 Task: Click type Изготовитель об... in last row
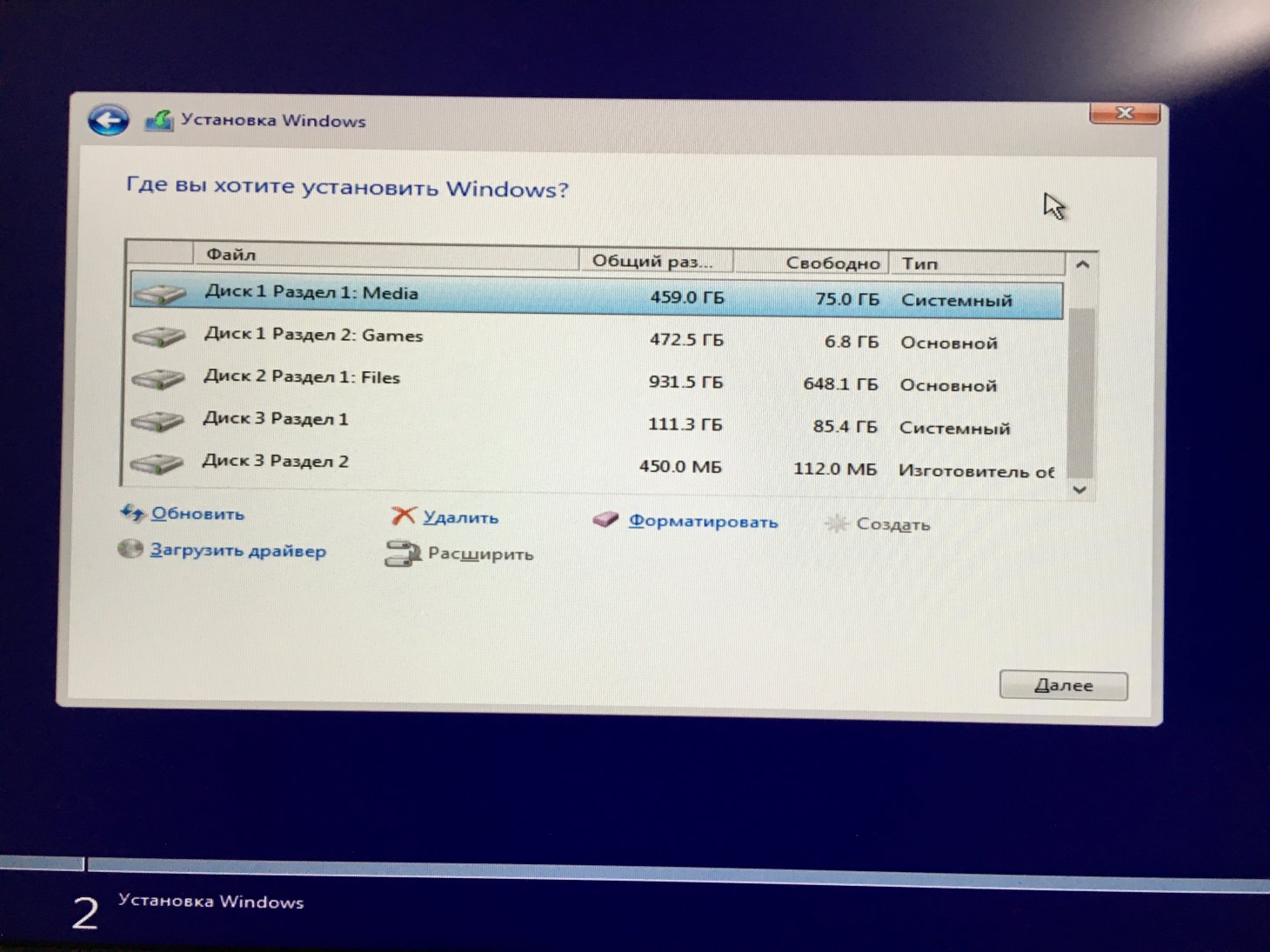pos(976,471)
